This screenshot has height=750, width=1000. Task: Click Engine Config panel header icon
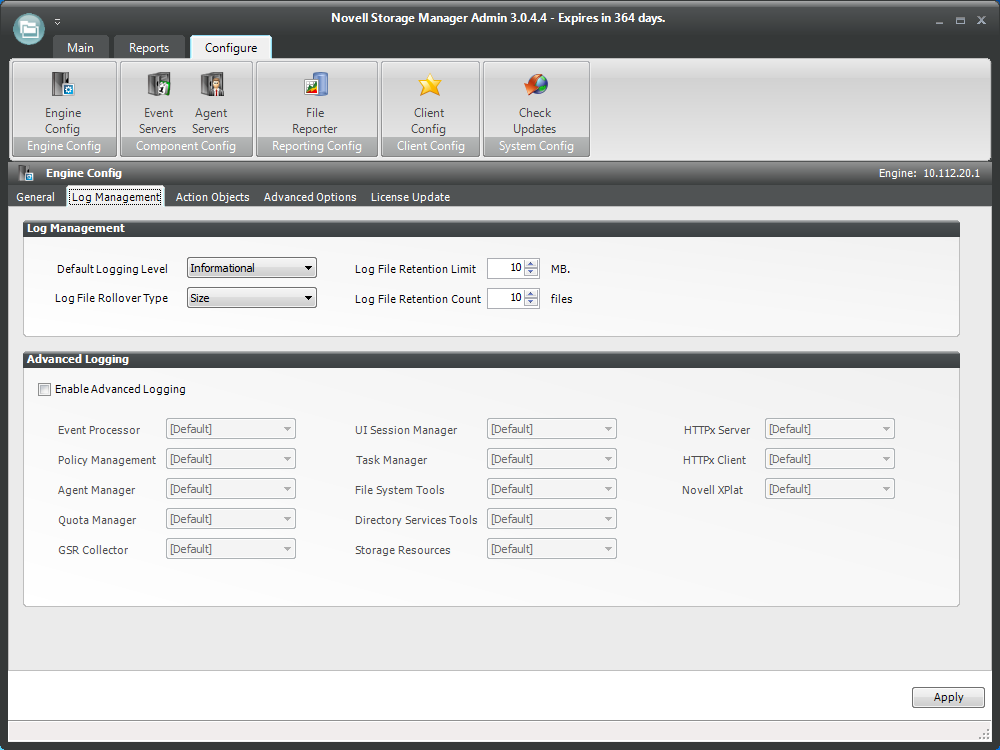(26, 173)
